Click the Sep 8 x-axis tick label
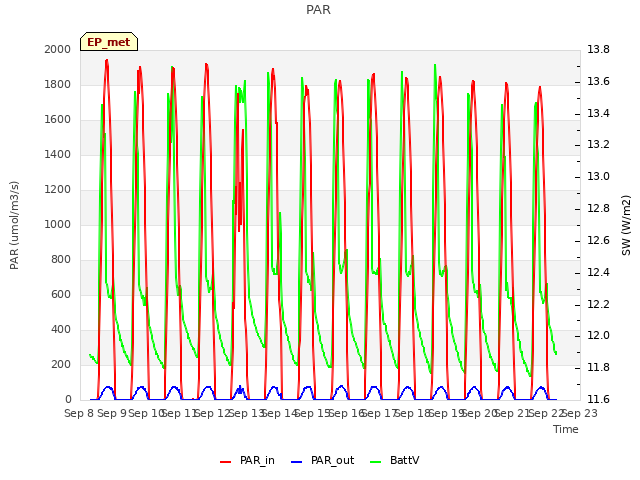The width and height of the screenshot is (640, 480). pyautogui.click(x=79, y=413)
